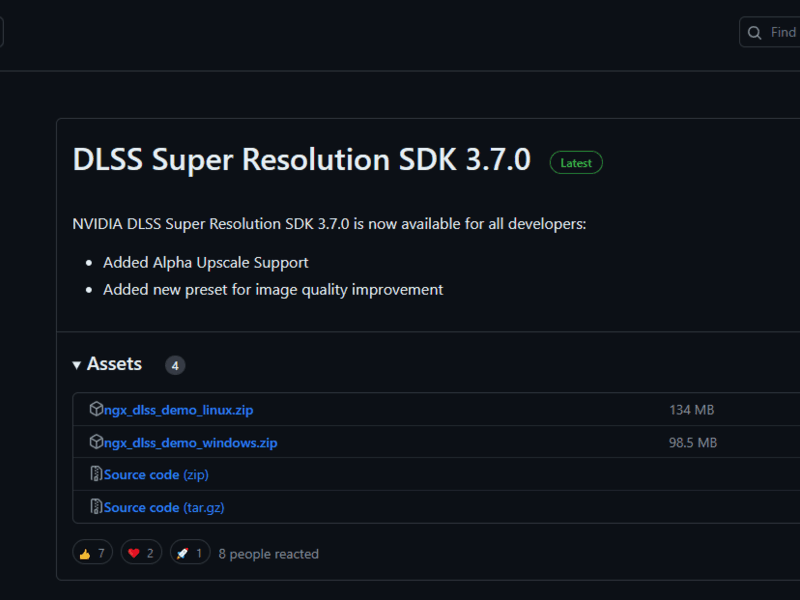
Task: Click the search magnifier icon
Action: [755, 33]
